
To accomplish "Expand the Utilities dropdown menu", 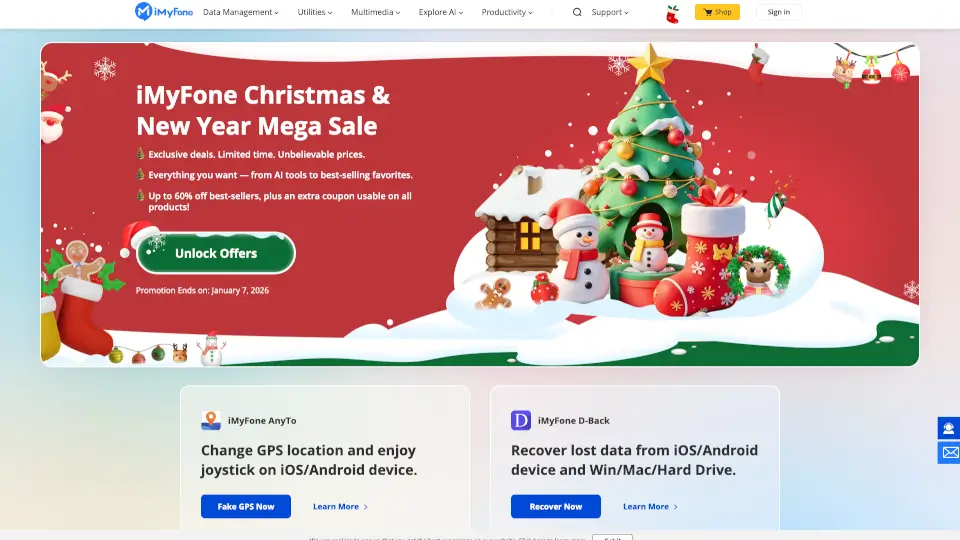I will (x=315, y=12).
